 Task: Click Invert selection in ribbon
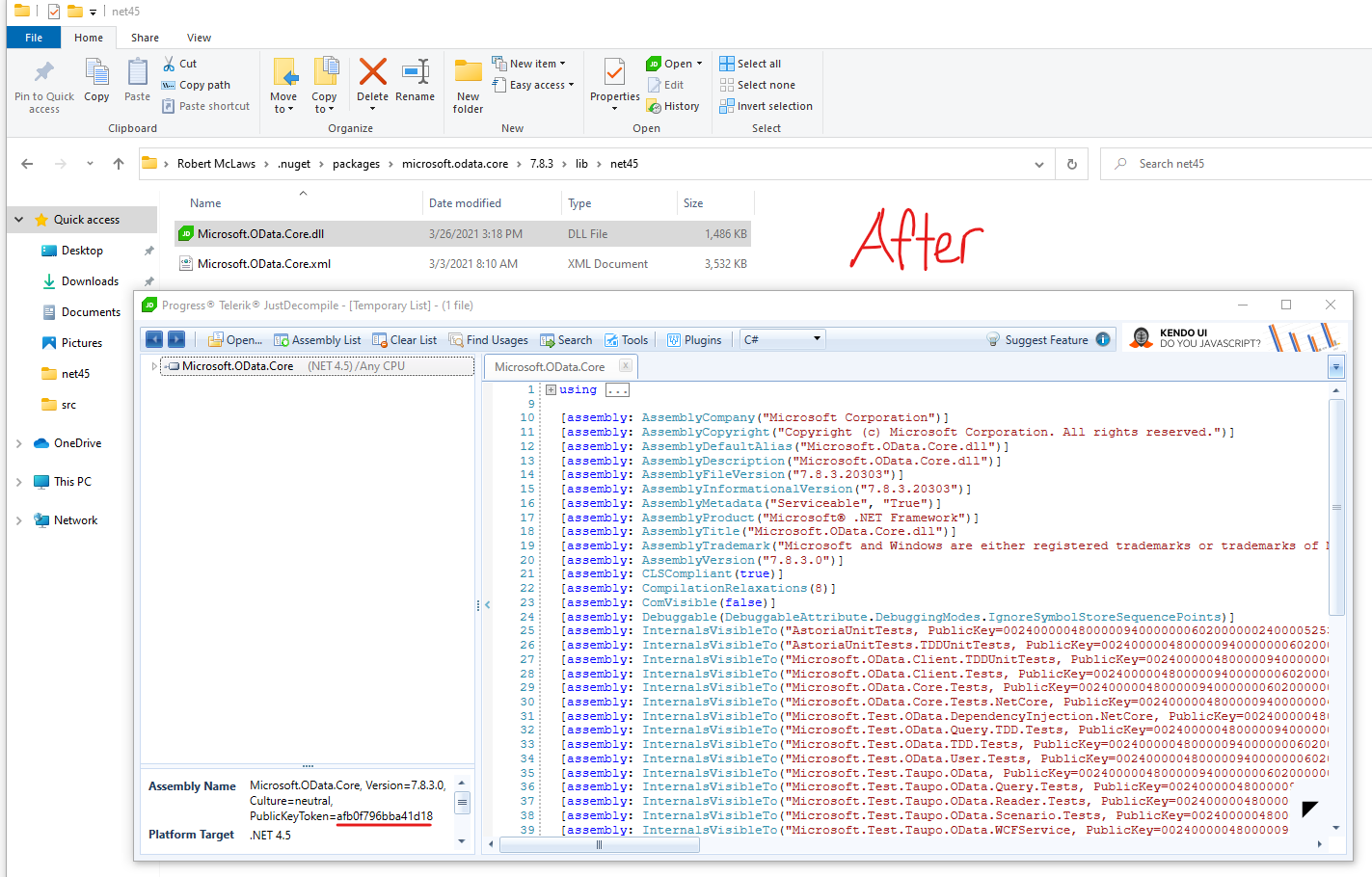pyautogui.click(x=766, y=106)
